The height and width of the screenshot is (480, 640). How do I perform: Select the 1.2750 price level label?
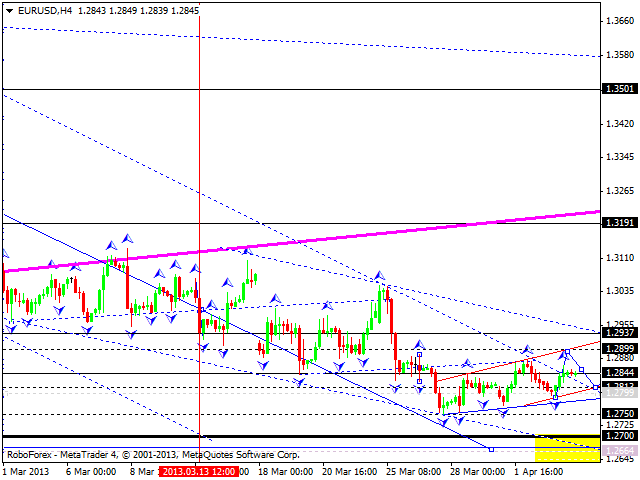click(618, 413)
